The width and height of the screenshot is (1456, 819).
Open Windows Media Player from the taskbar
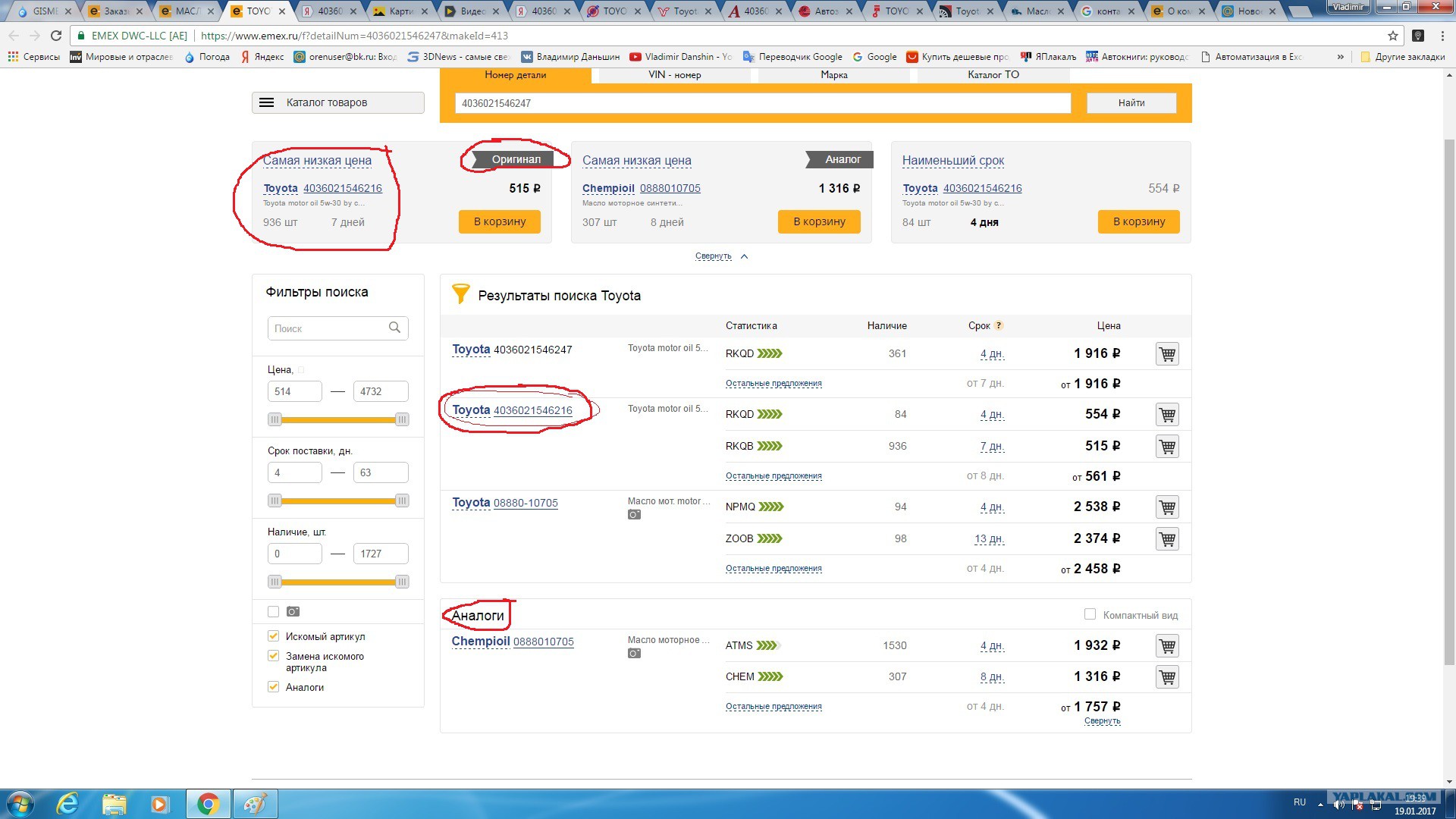pos(159,804)
